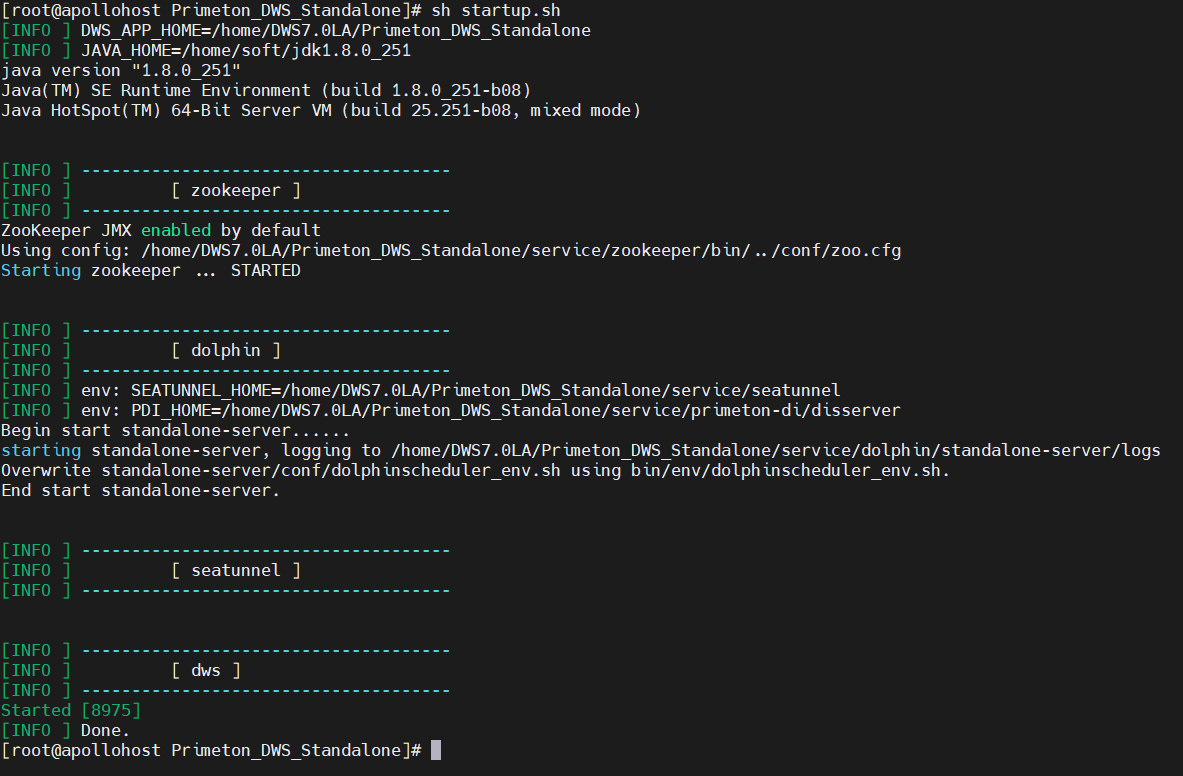The width and height of the screenshot is (1183, 776).
Task: Click the zoo.cfg config file path
Action: coord(520,250)
